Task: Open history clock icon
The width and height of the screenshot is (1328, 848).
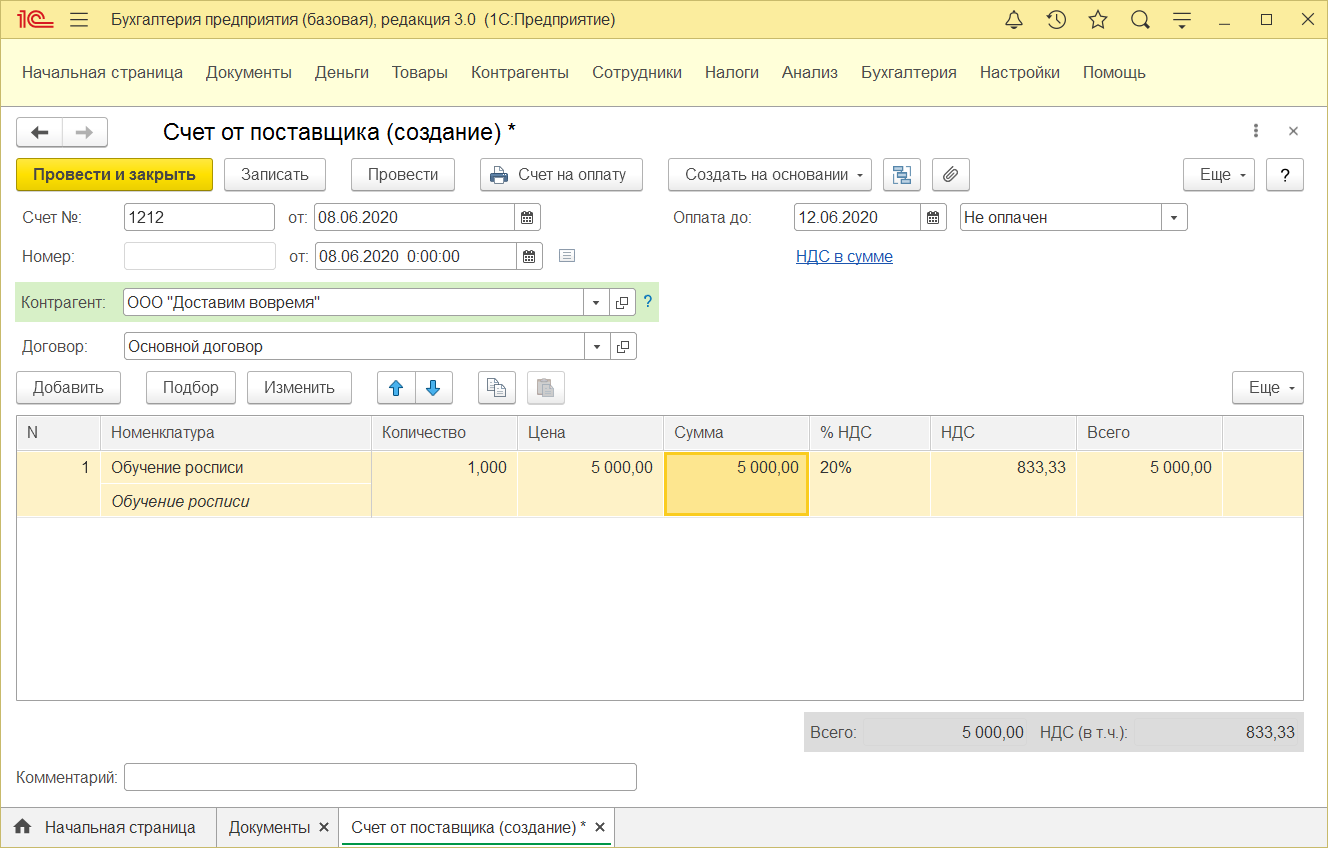Action: (x=1056, y=20)
